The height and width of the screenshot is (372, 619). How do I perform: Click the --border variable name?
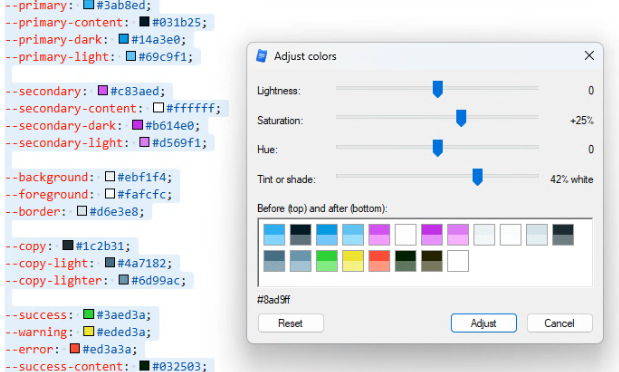tap(33, 211)
